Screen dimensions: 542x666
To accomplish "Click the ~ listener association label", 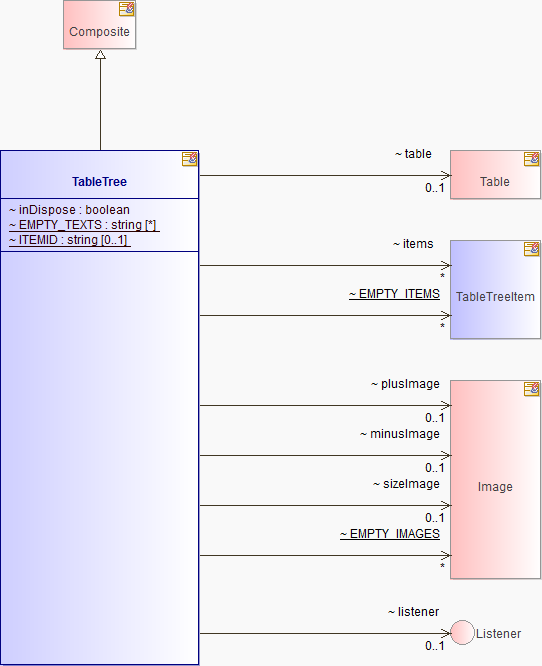I will point(414,612).
